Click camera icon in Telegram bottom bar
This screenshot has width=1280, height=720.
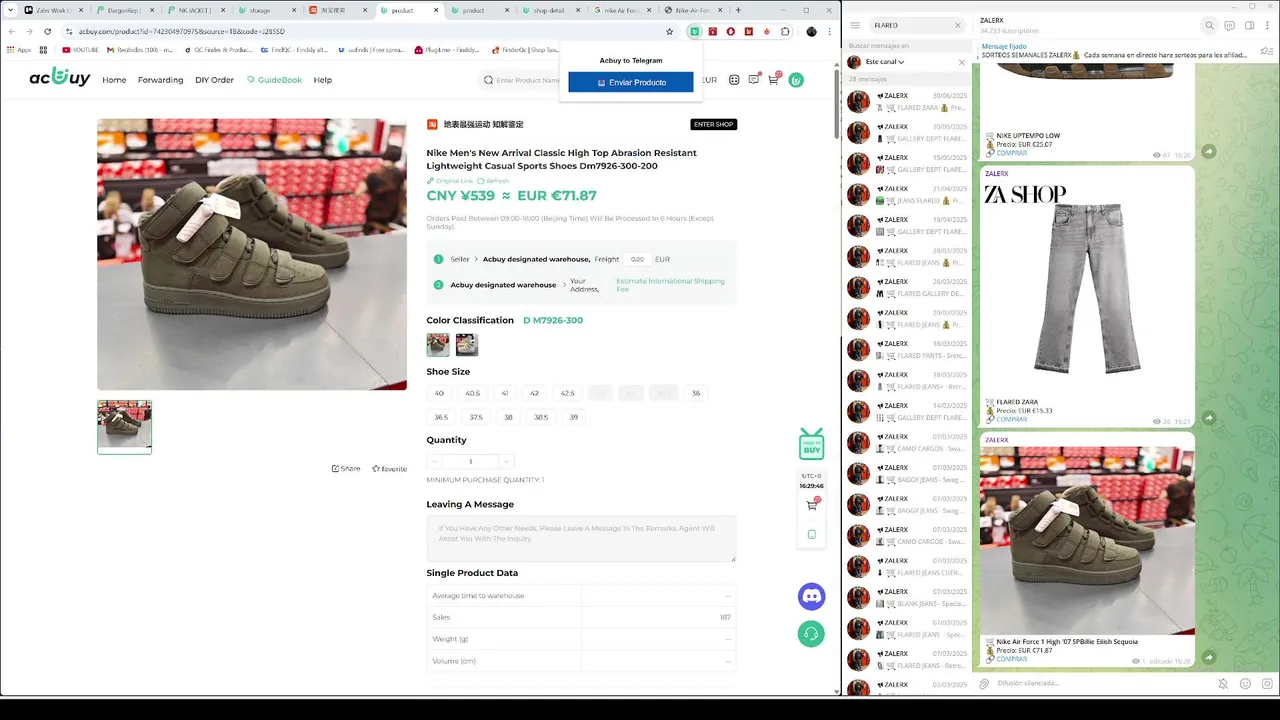1266,684
